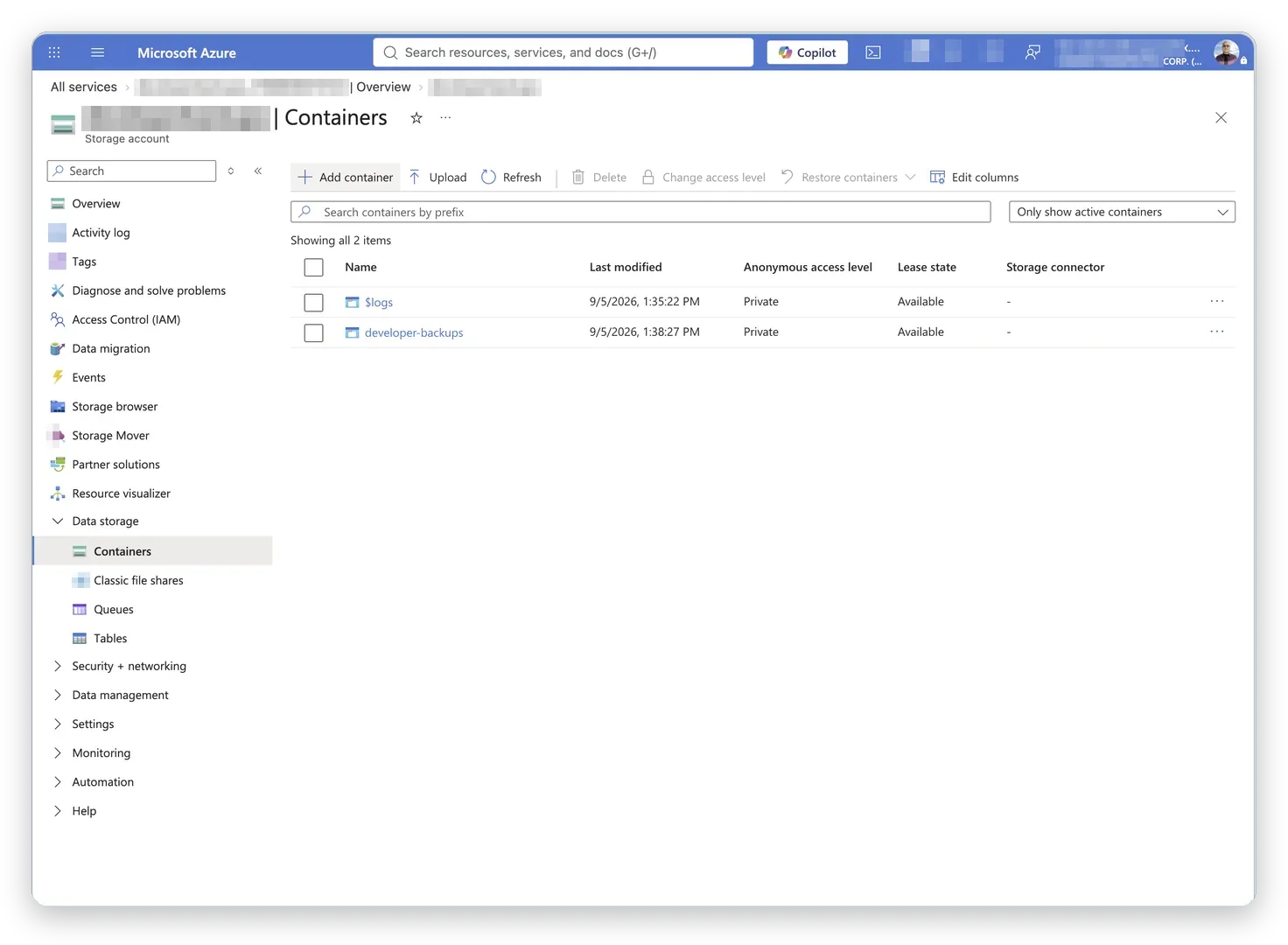Screen dimensions: 1288x945
Task: Open the Azure portal menu hamburger icon
Action: click(97, 52)
